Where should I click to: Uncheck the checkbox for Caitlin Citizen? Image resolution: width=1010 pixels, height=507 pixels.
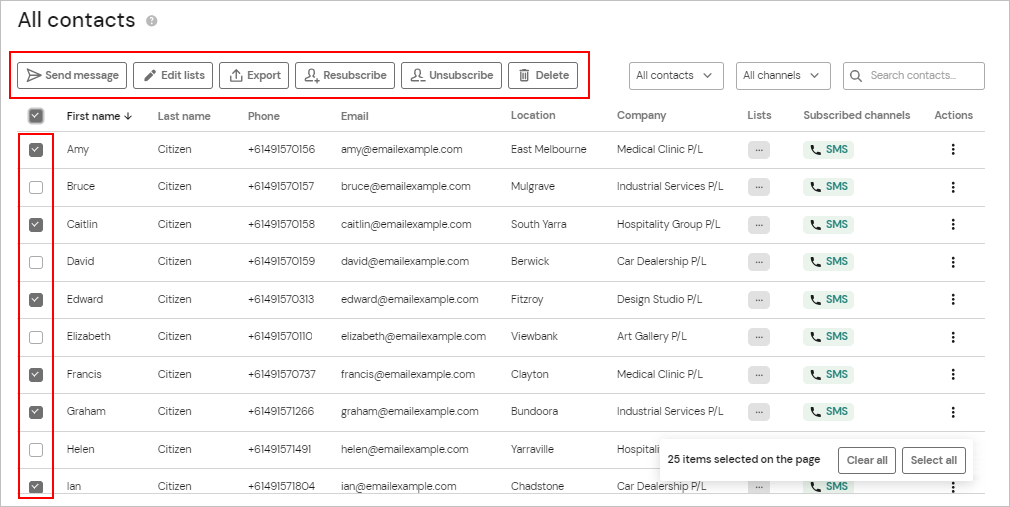coord(36,224)
